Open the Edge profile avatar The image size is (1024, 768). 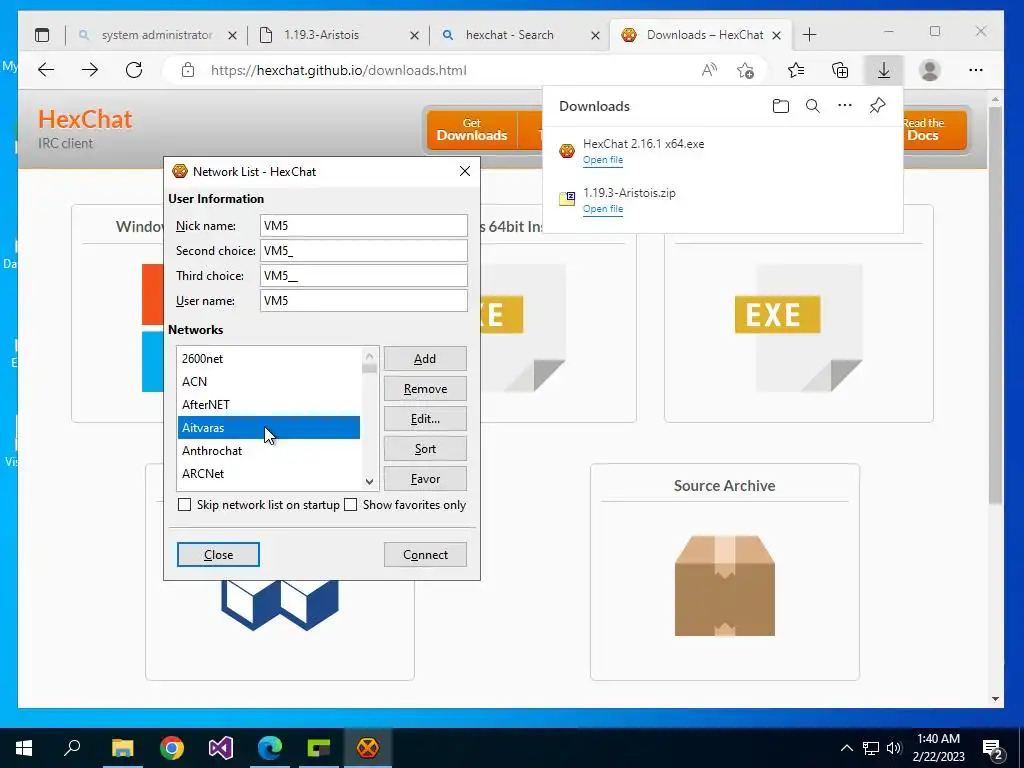tap(929, 70)
